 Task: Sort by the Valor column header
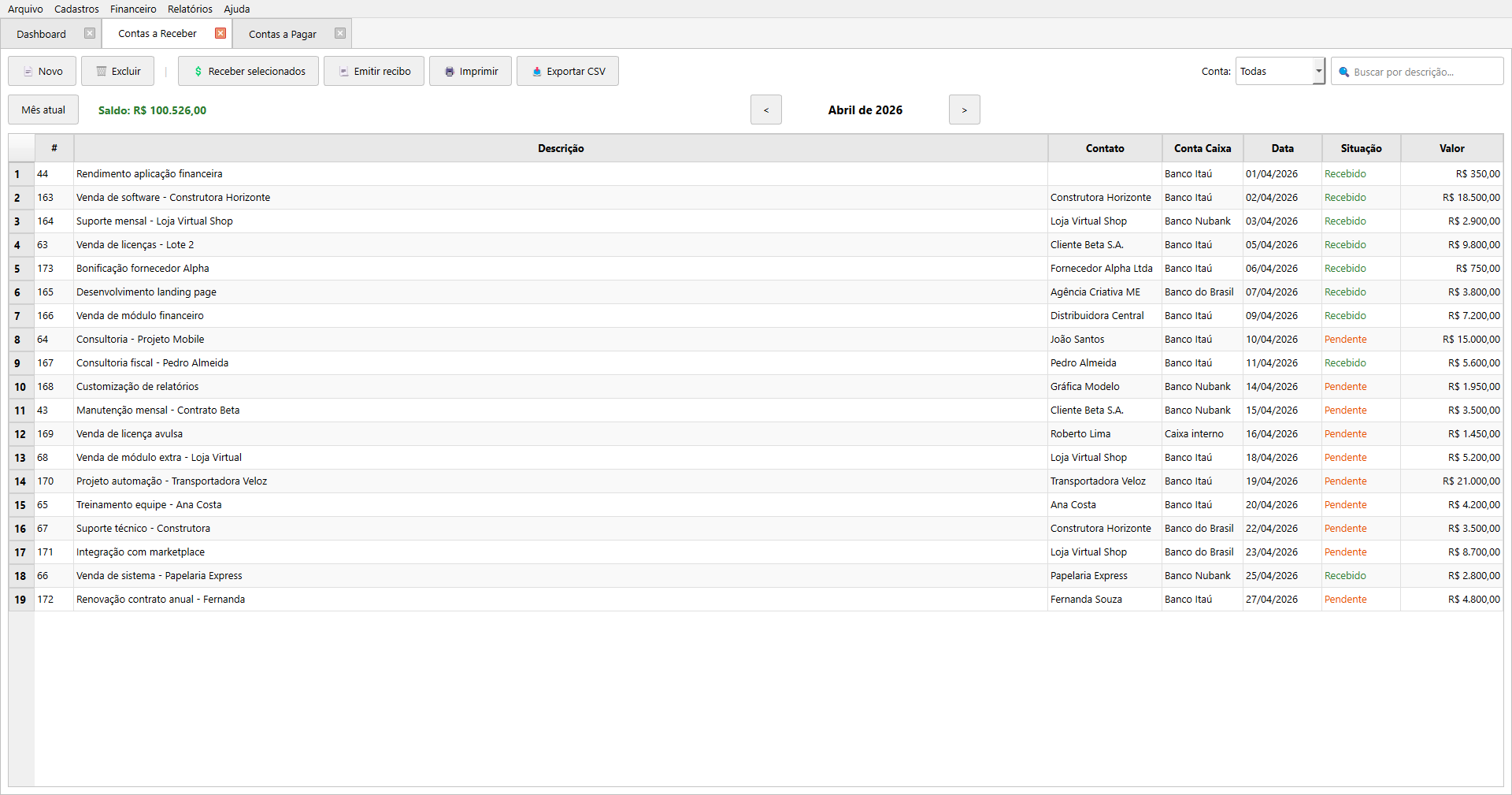click(1451, 148)
